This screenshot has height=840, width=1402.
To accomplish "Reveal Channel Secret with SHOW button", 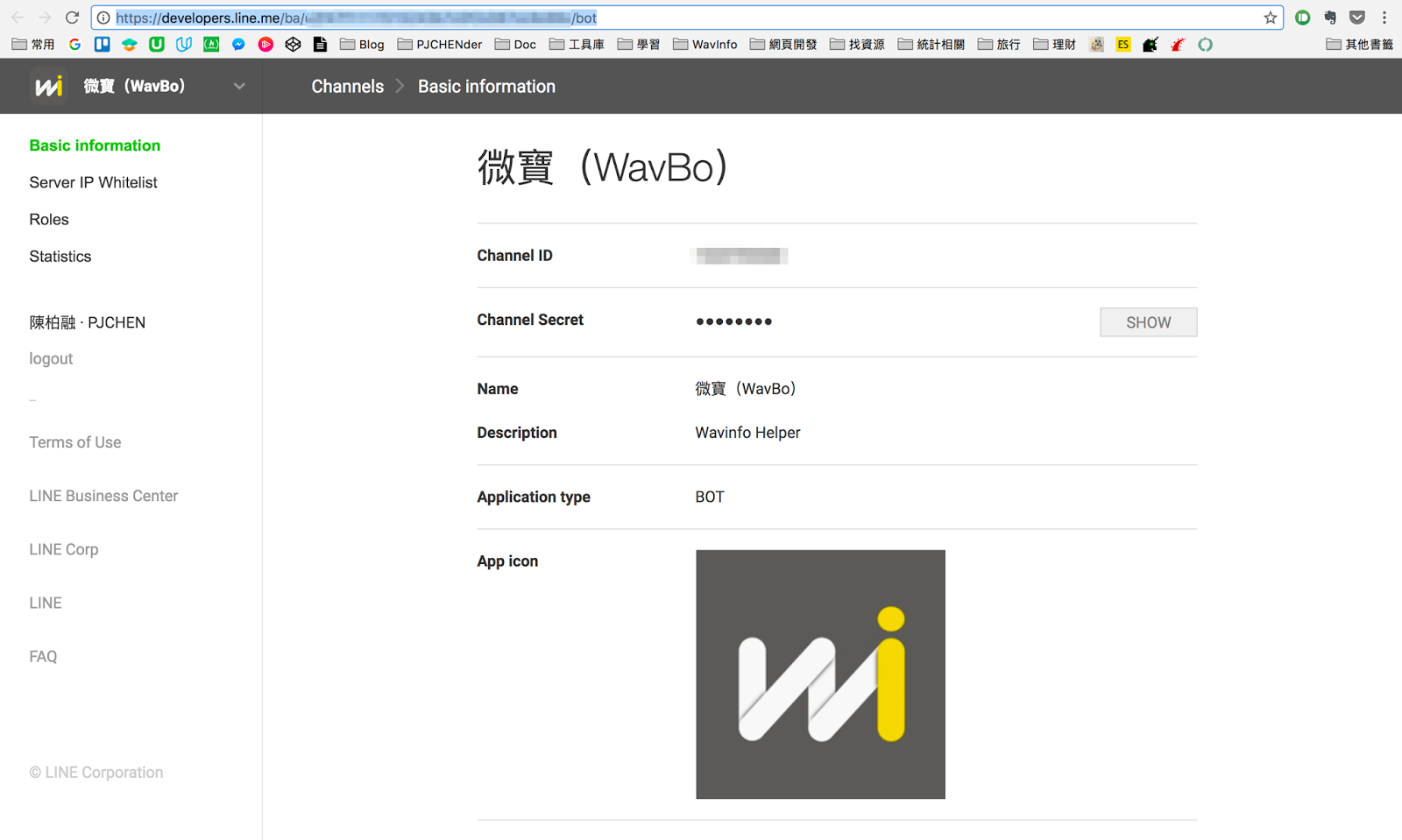I will point(1148,322).
